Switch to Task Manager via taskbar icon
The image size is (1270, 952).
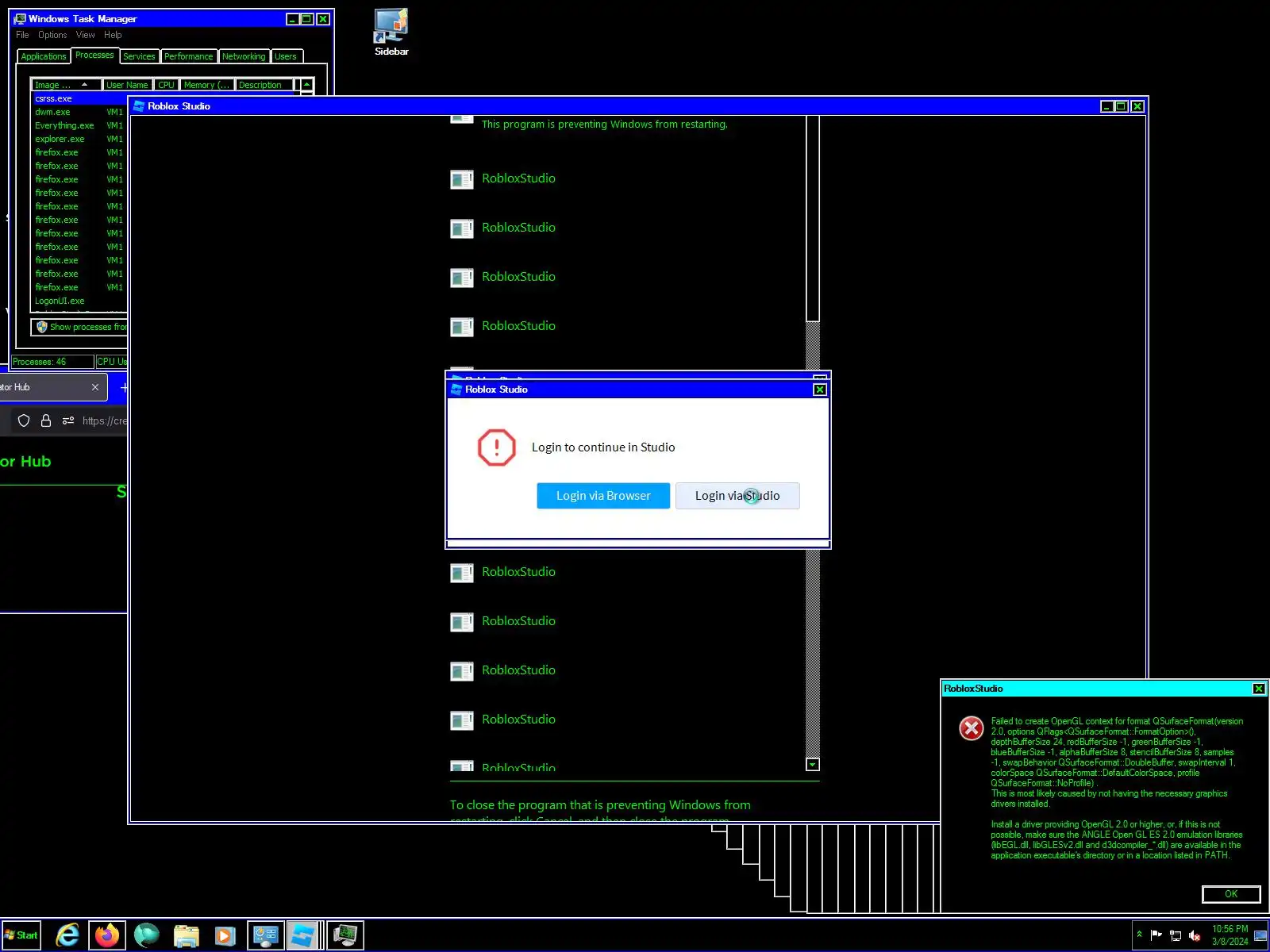(345, 935)
